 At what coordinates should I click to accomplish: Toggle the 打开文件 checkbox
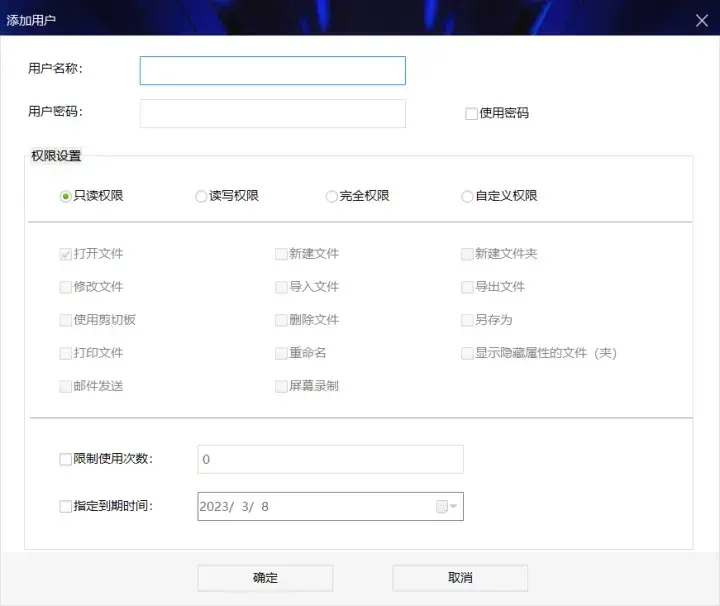(66, 254)
